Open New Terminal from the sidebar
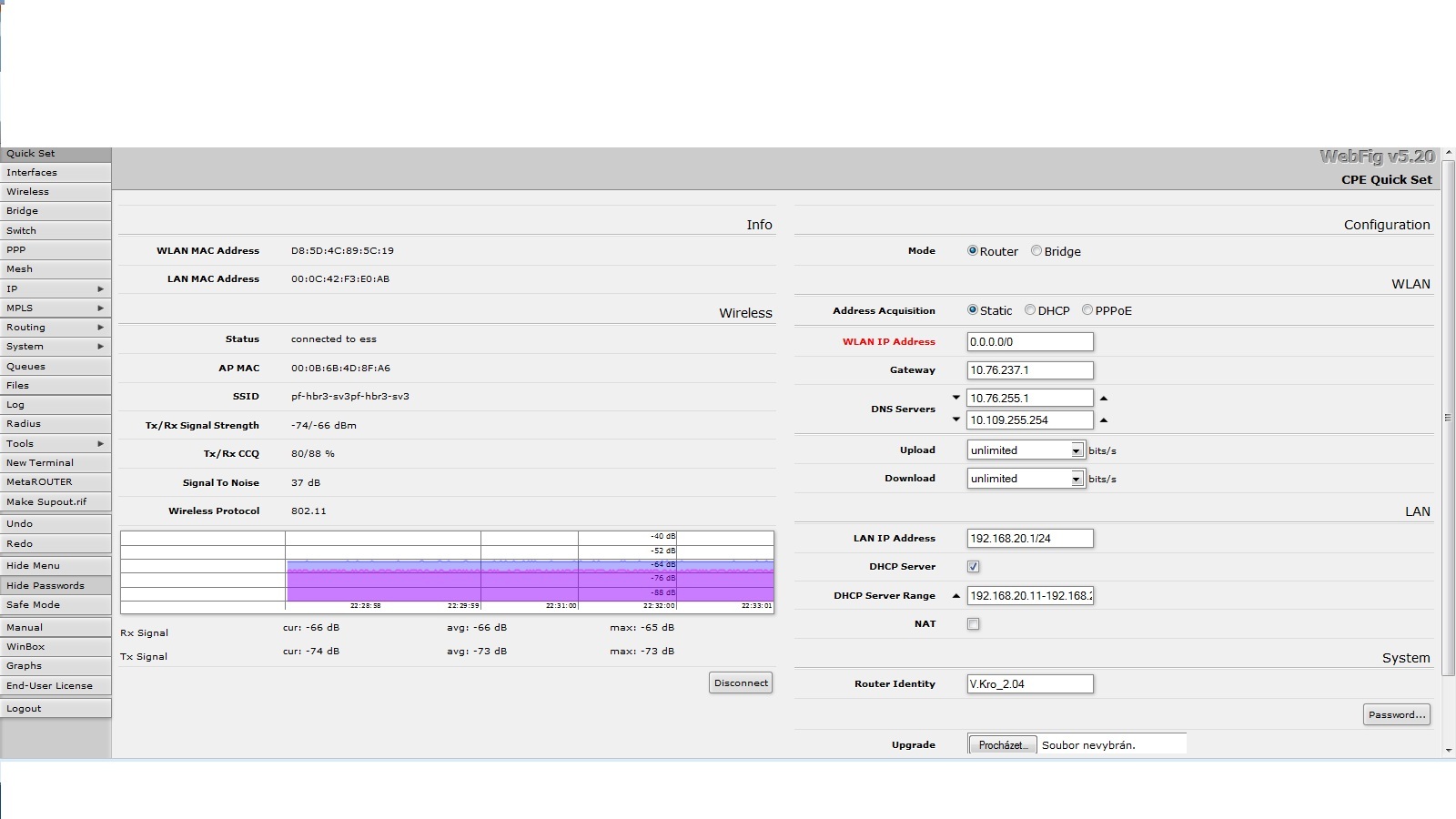Screen dimensions: 1456x819 coord(56,462)
